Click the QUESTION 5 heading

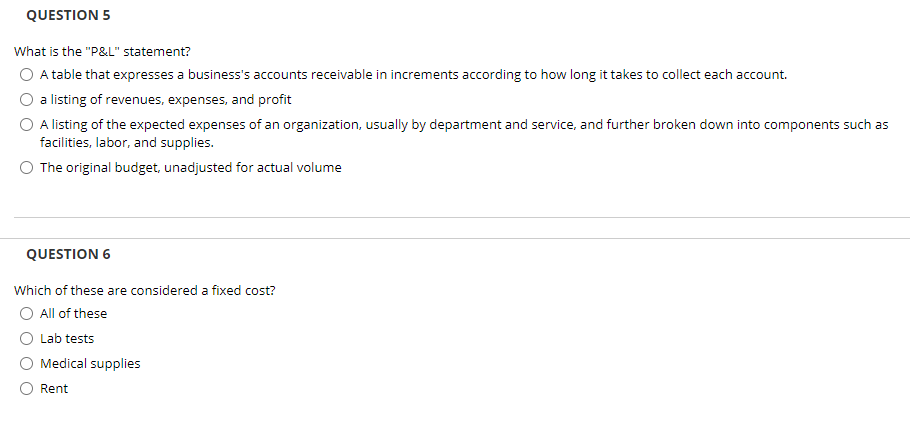coord(68,16)
